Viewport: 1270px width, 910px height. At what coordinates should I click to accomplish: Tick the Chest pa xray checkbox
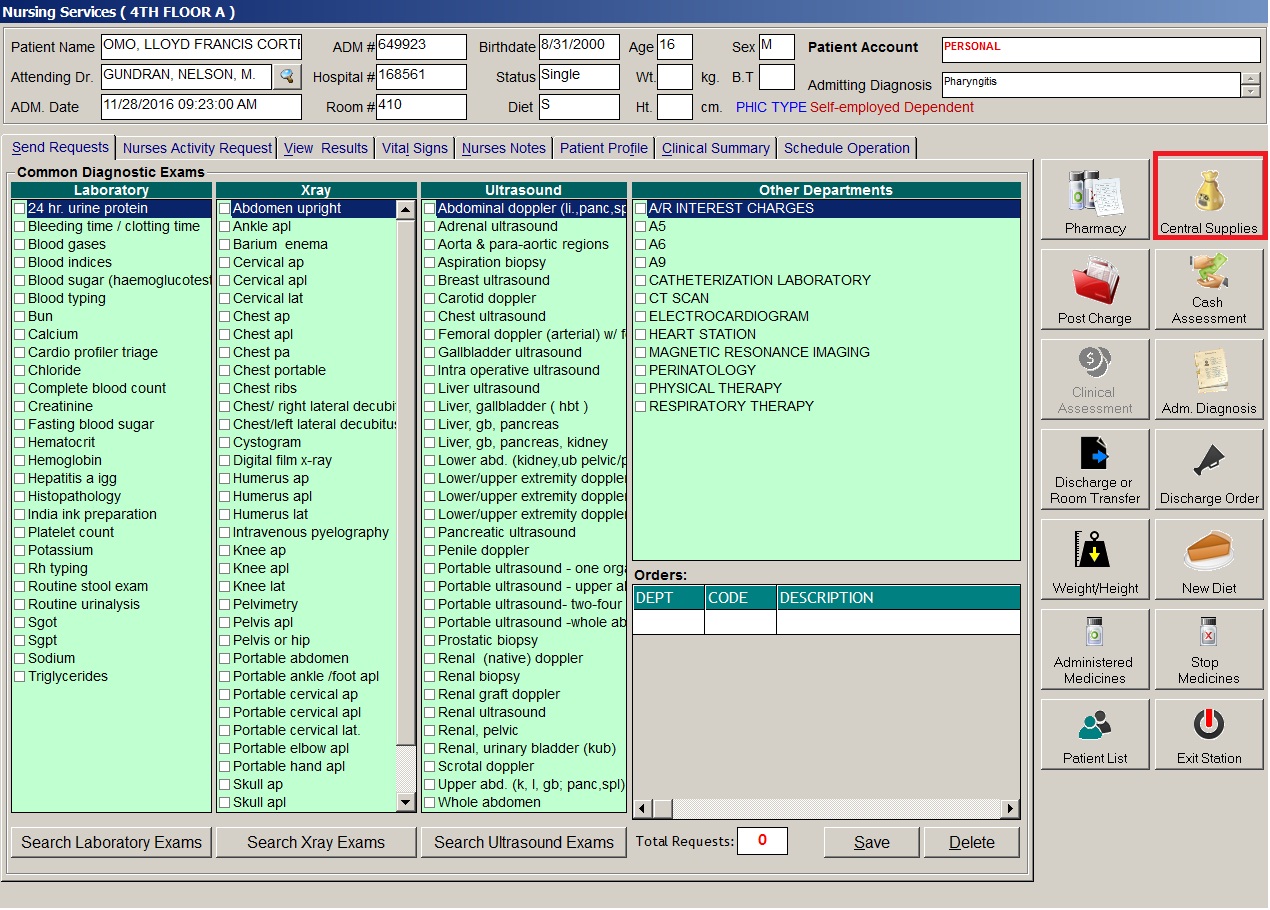point(225,353)
